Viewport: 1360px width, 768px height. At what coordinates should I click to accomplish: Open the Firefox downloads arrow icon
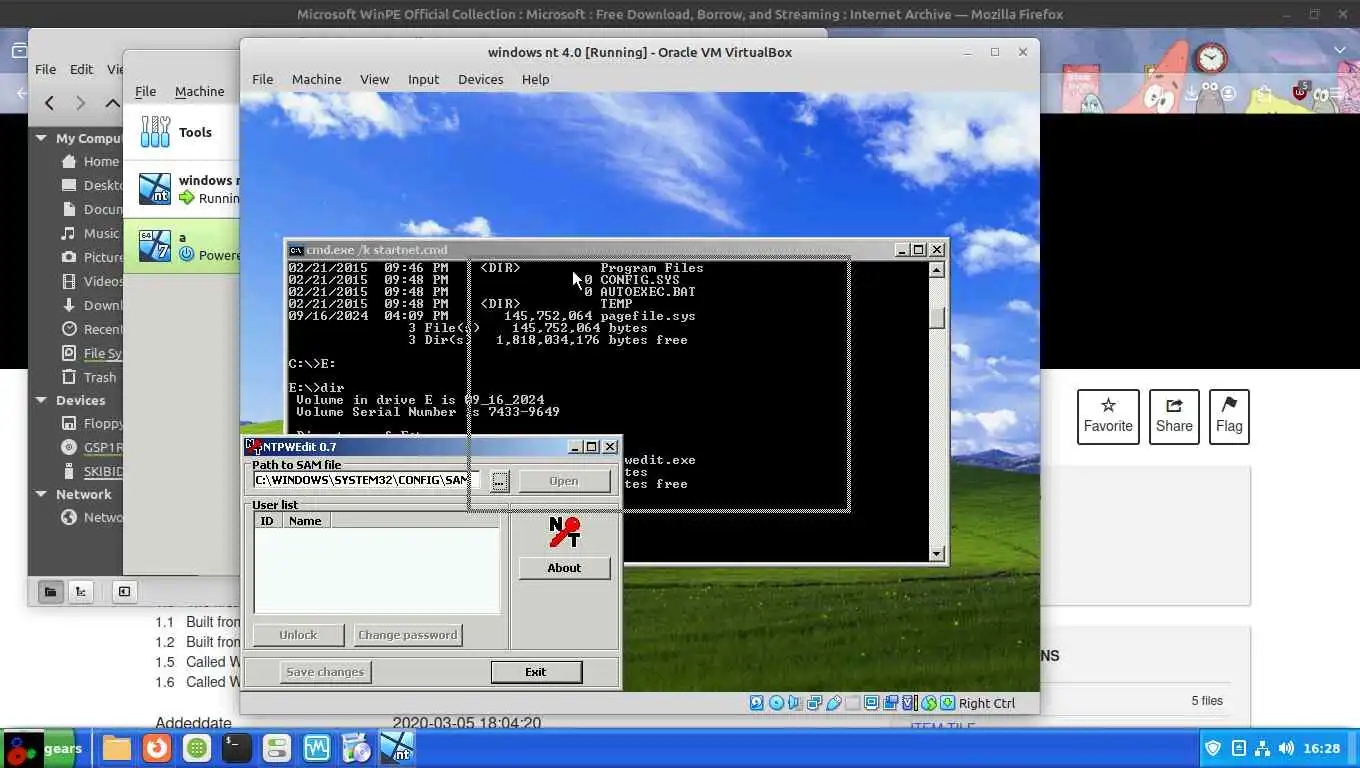point(1192,93)
